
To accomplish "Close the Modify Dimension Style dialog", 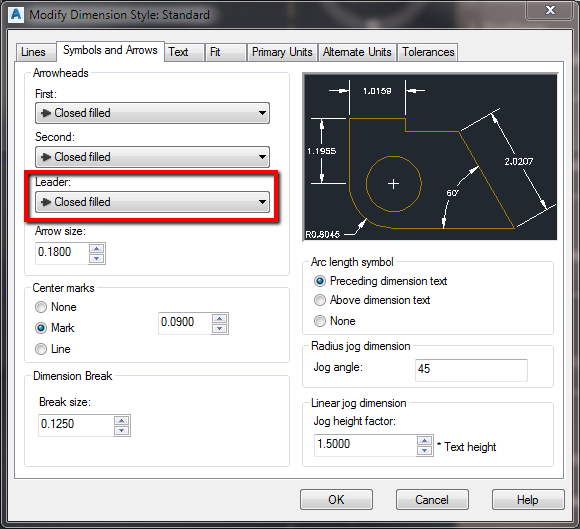I will tap(550, 10).
